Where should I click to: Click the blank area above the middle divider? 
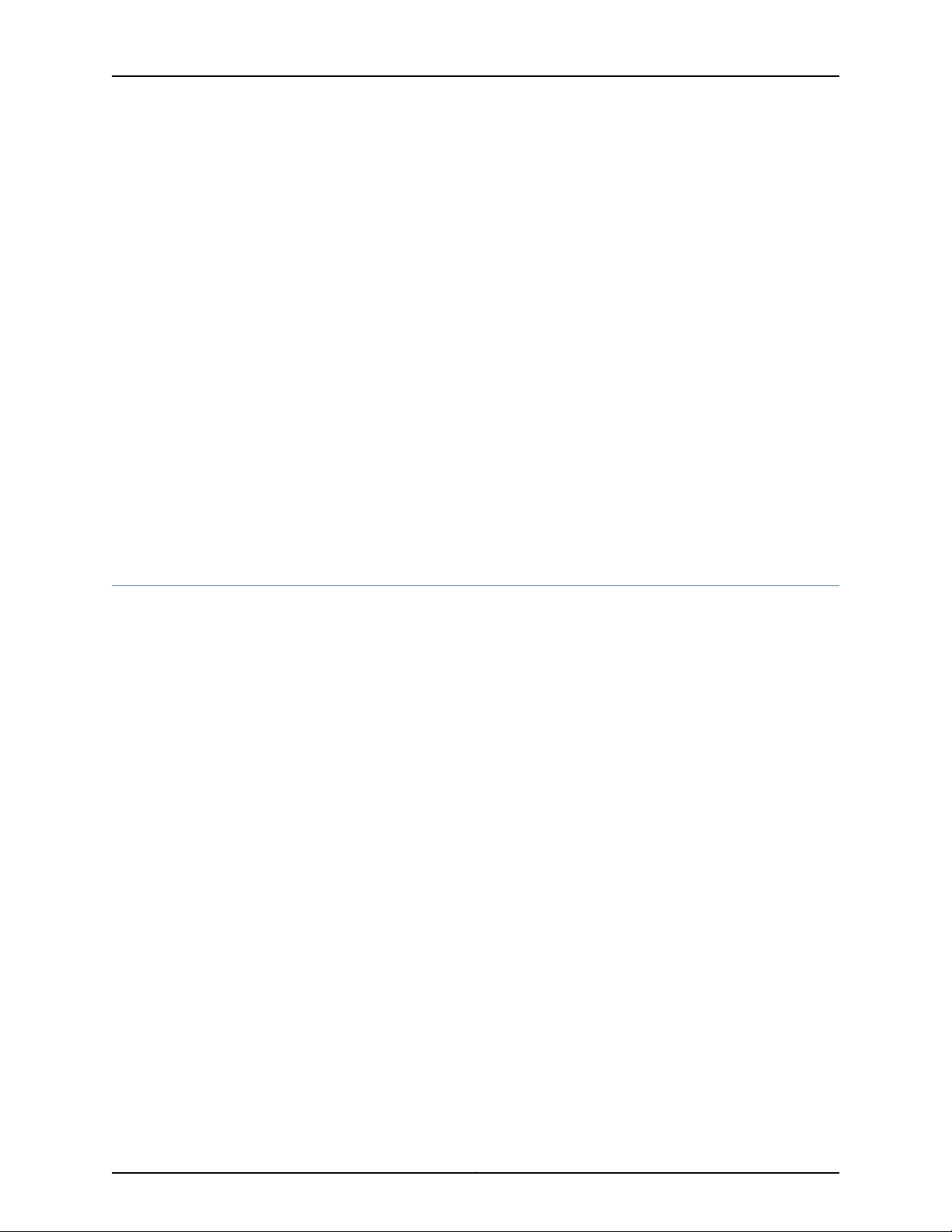coord(476,330)
